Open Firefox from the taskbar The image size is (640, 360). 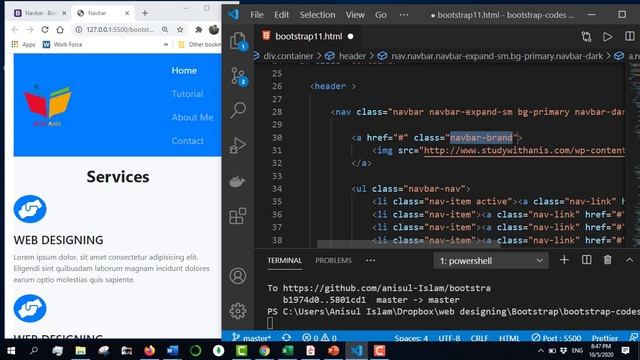tap(149, 351)
